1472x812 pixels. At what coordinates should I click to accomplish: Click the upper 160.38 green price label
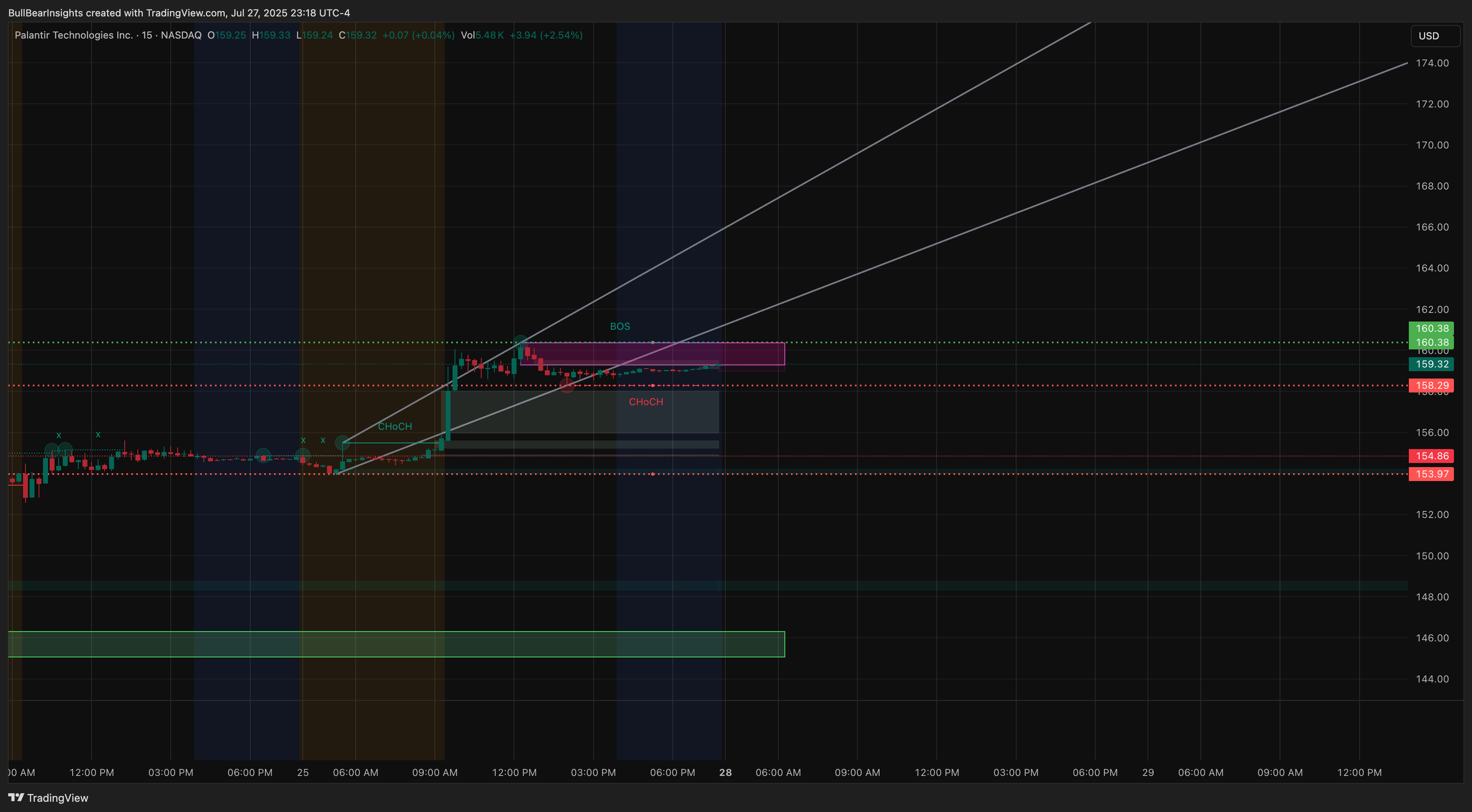1431,328
